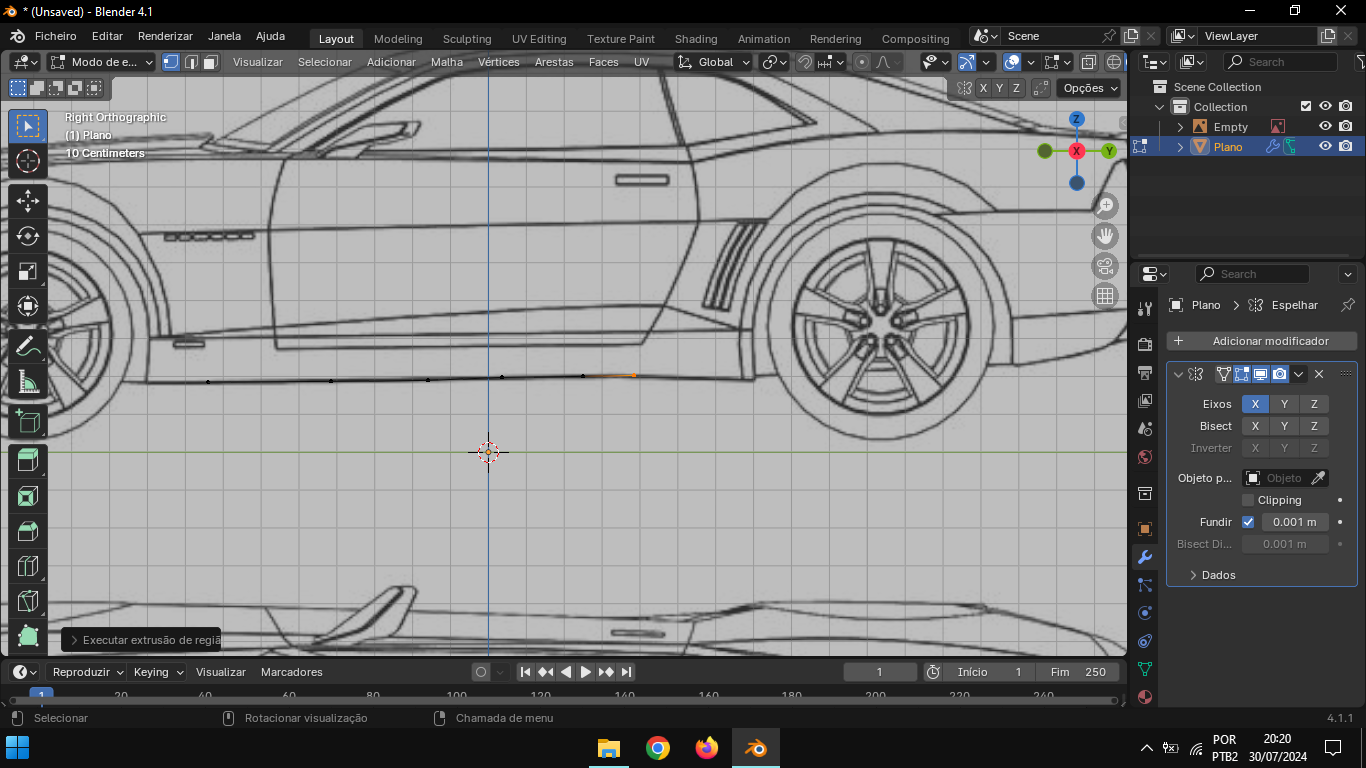Expand the Plano object in outliner
The image size is (1366, 768).
1180,147
